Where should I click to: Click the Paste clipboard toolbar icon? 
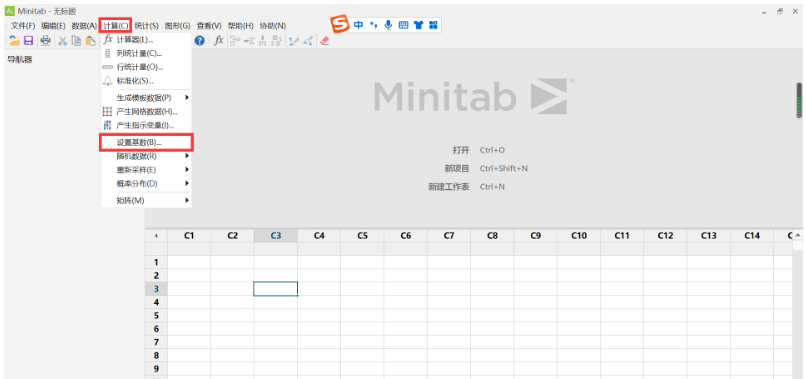click(90, 41)
